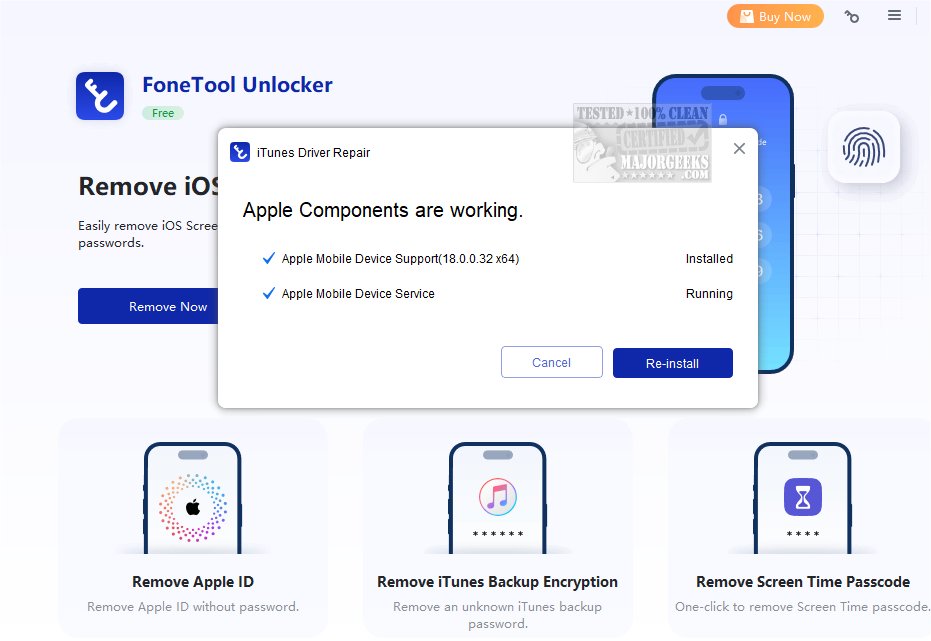Click the hourglass Screen Time phone illustration
Screen dimensions: 931x641
(803, 499)
